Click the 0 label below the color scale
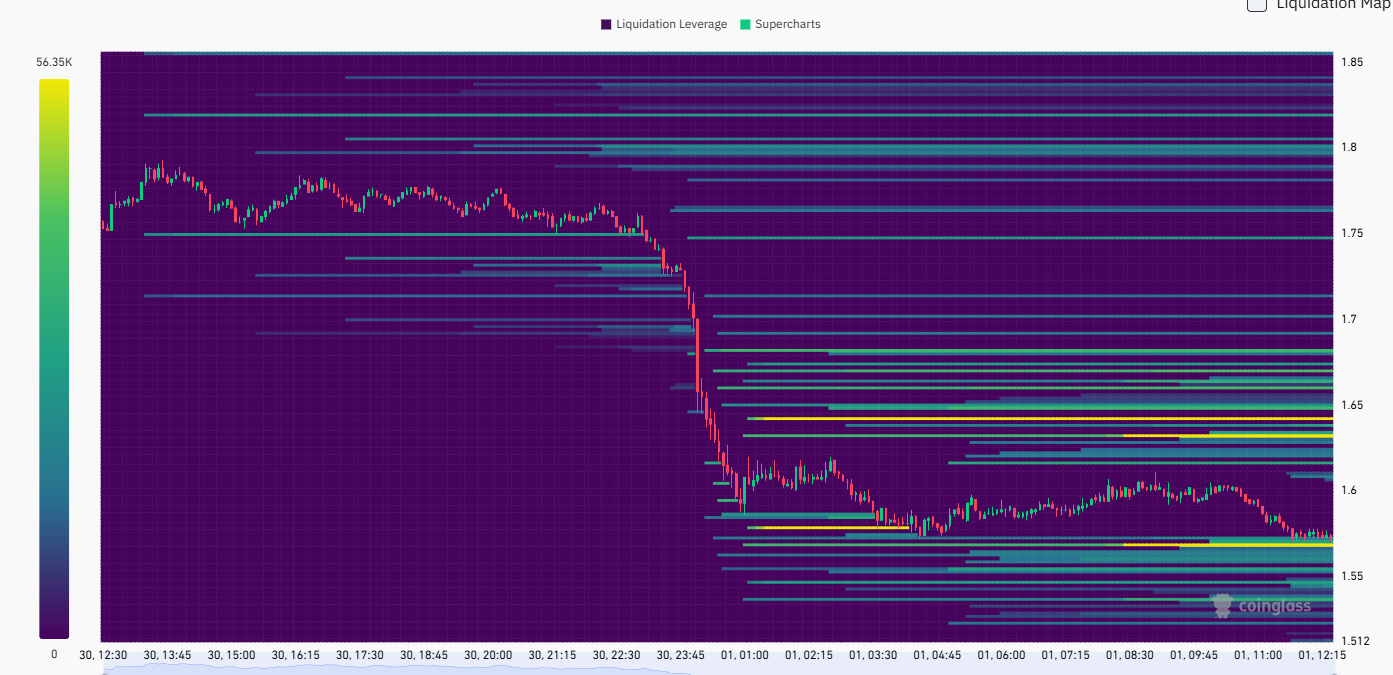This screenshot has height=675, width=1393. click(54, 654)
